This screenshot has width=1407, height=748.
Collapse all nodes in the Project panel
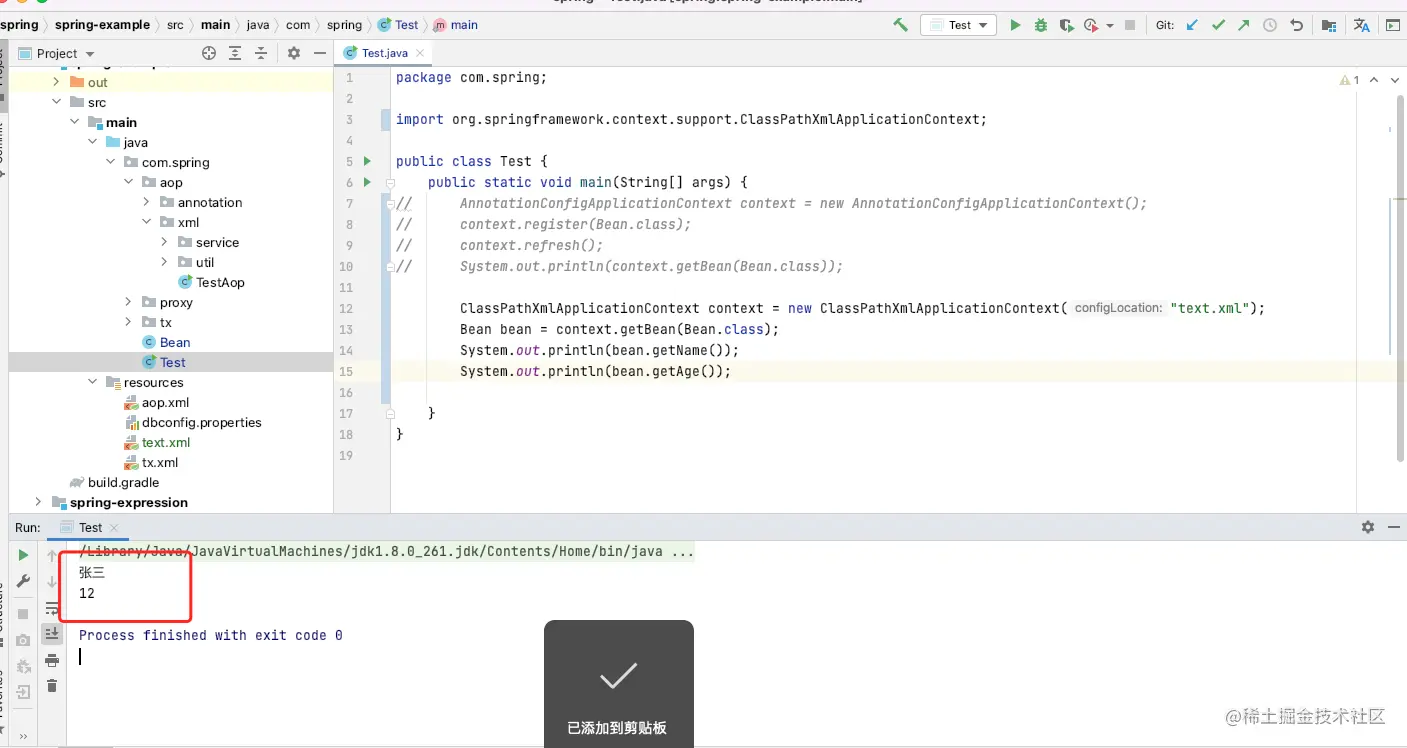pos(261,53)
